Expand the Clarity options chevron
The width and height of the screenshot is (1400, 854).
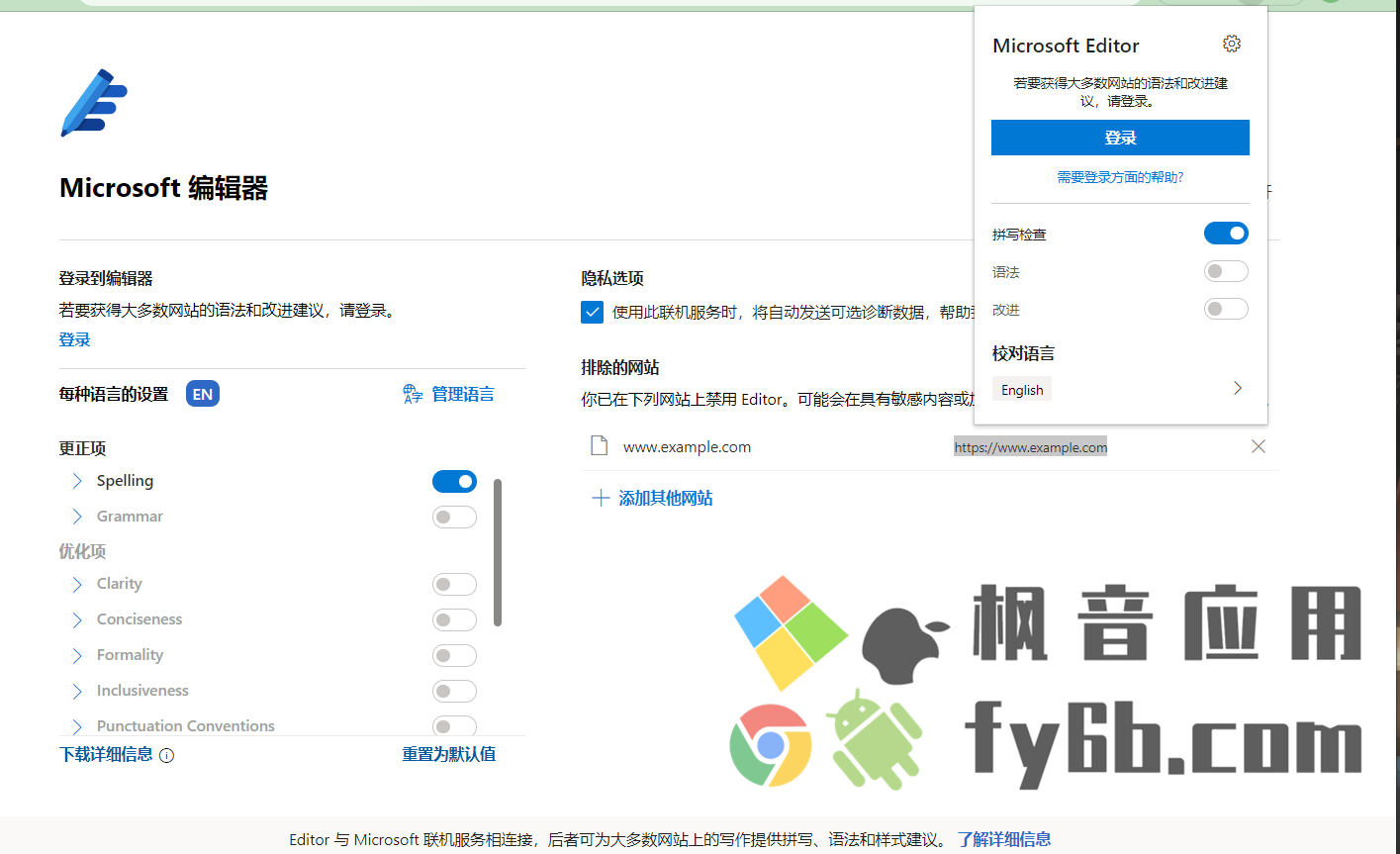[x=77, y=584]
